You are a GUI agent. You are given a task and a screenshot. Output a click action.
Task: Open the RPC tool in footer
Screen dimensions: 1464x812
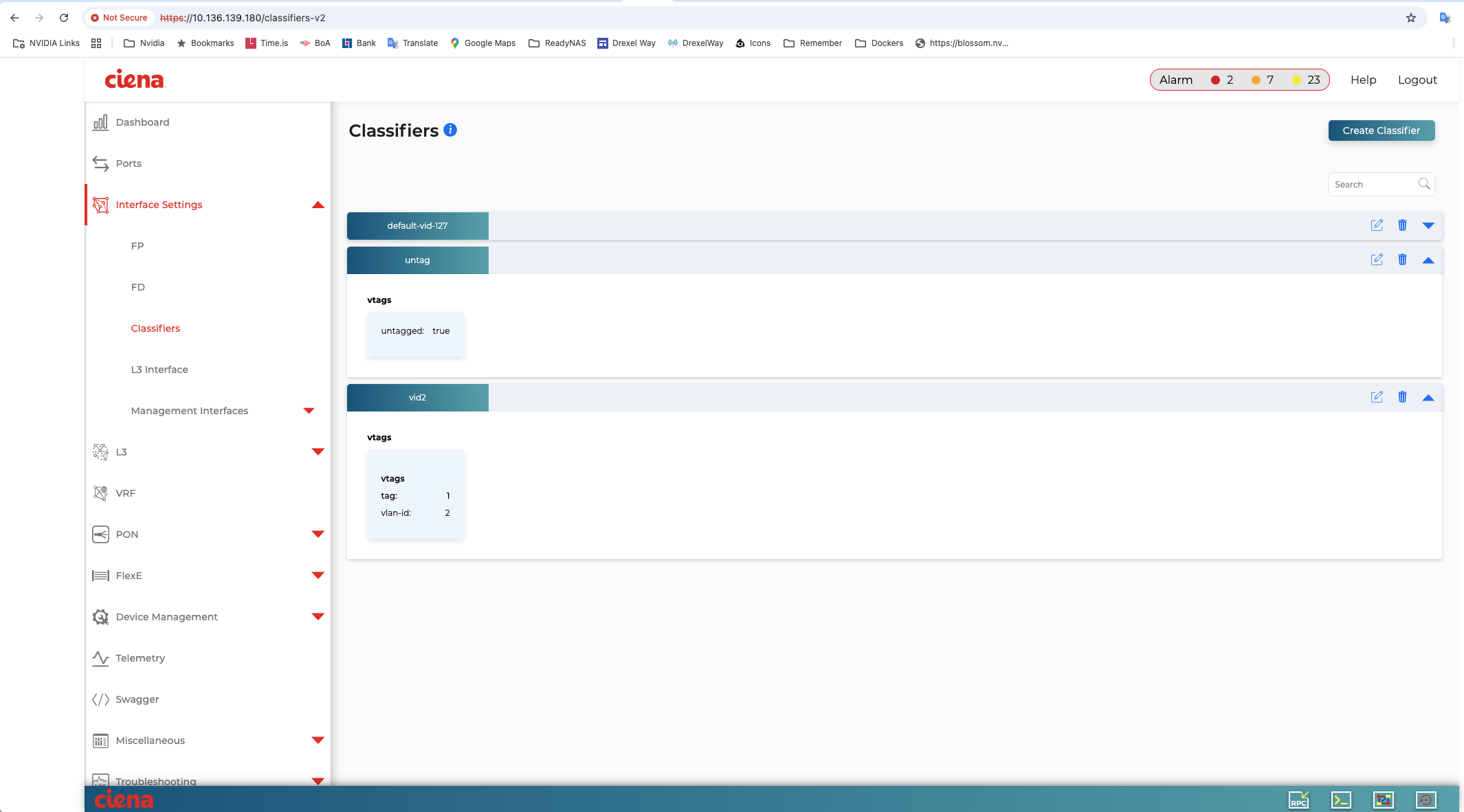pyautogui.click(x=1298, y=800)
